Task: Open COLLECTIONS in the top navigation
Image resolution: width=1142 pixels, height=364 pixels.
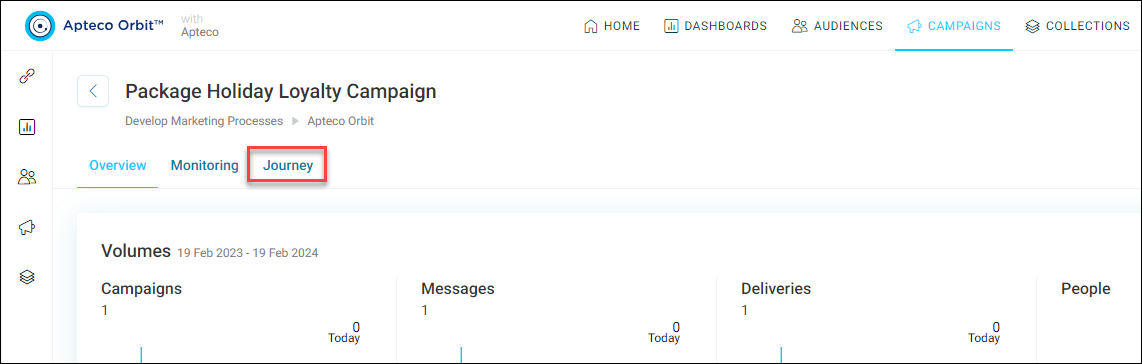Action: [x=1077, y=26]
